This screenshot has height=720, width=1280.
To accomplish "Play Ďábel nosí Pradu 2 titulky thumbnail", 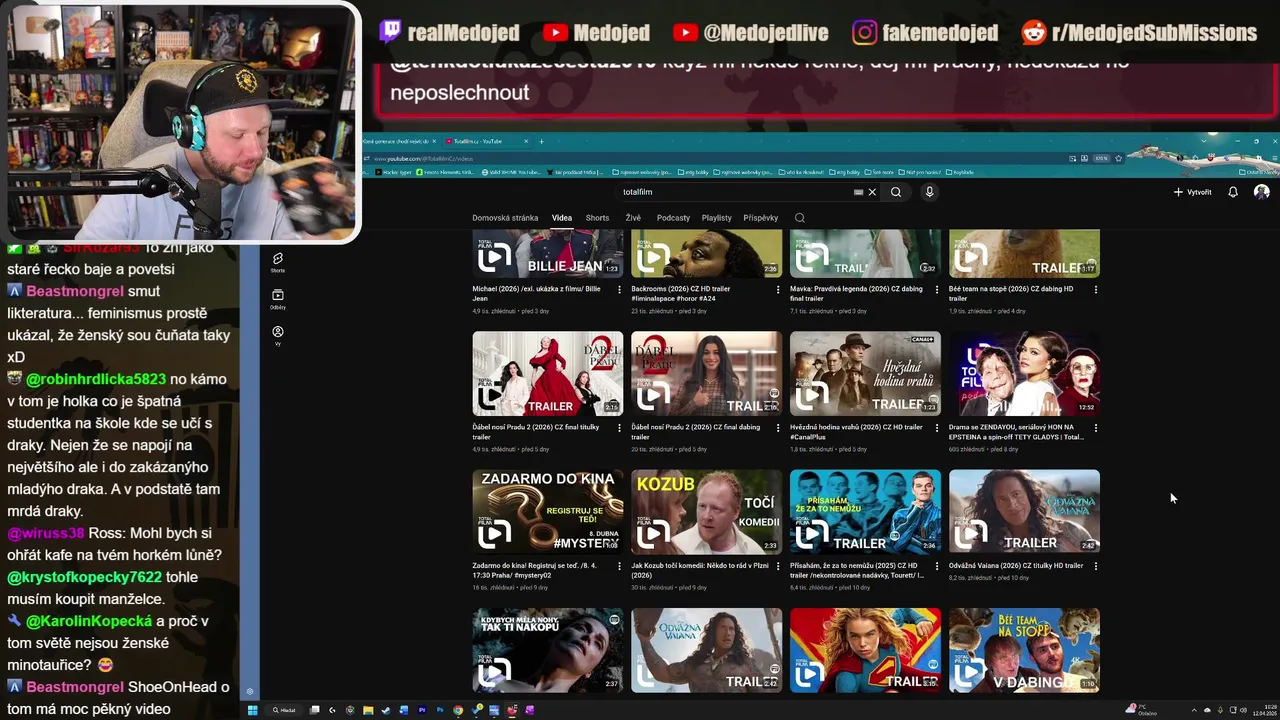I will [548, 373].
